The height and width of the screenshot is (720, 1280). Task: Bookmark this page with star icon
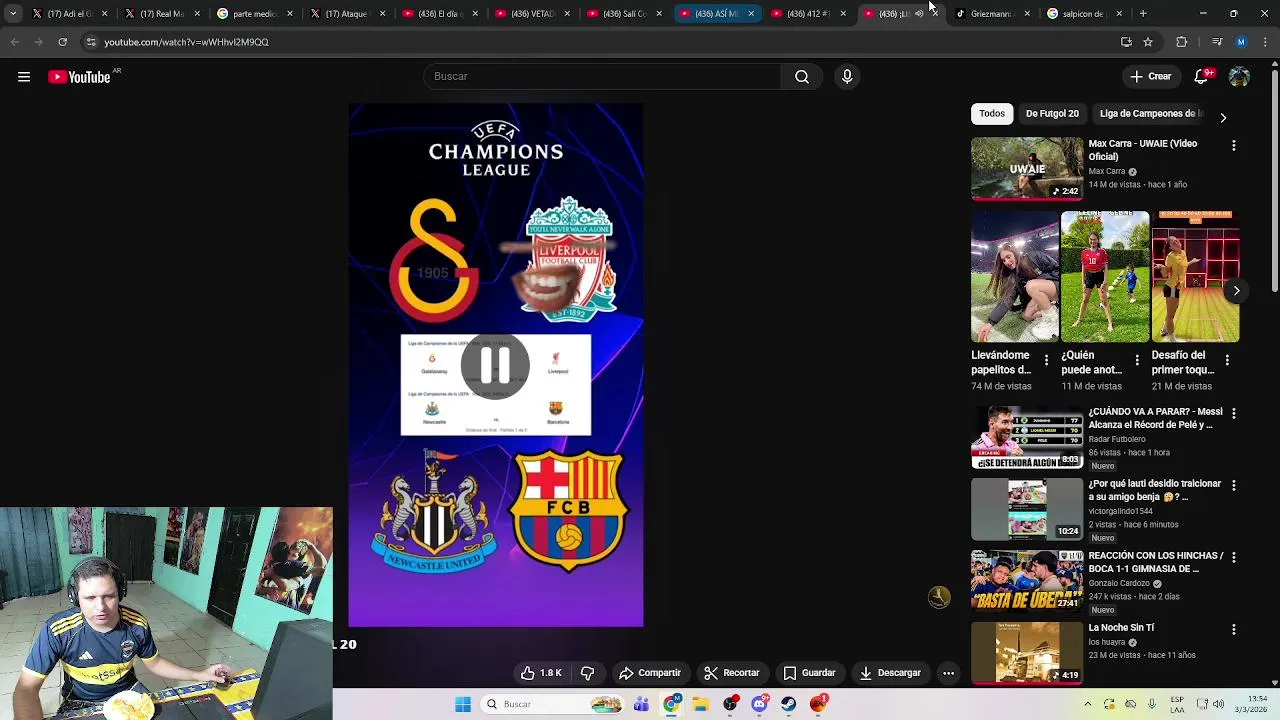[1148, 42]
